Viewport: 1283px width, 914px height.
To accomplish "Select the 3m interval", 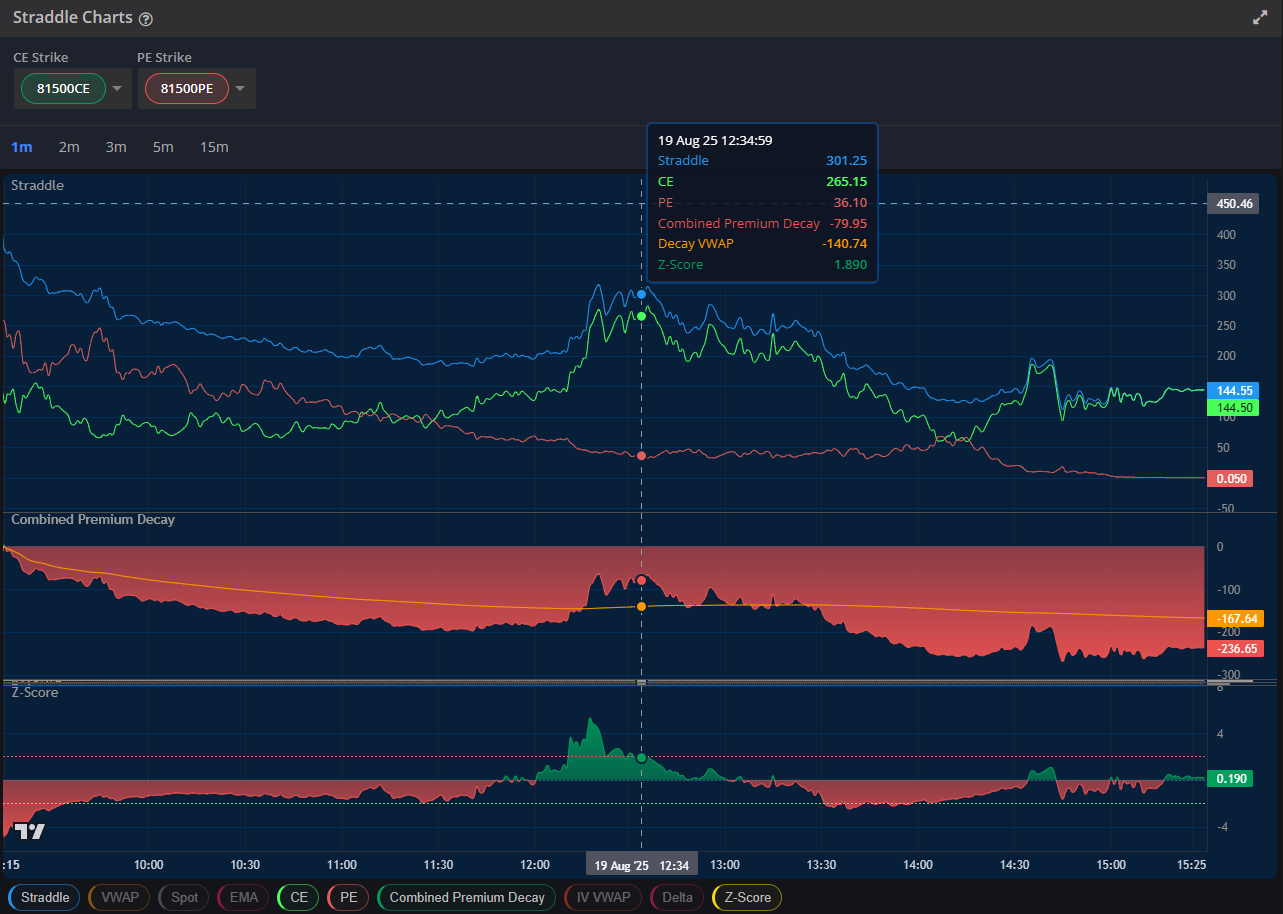I will [116, 146].
